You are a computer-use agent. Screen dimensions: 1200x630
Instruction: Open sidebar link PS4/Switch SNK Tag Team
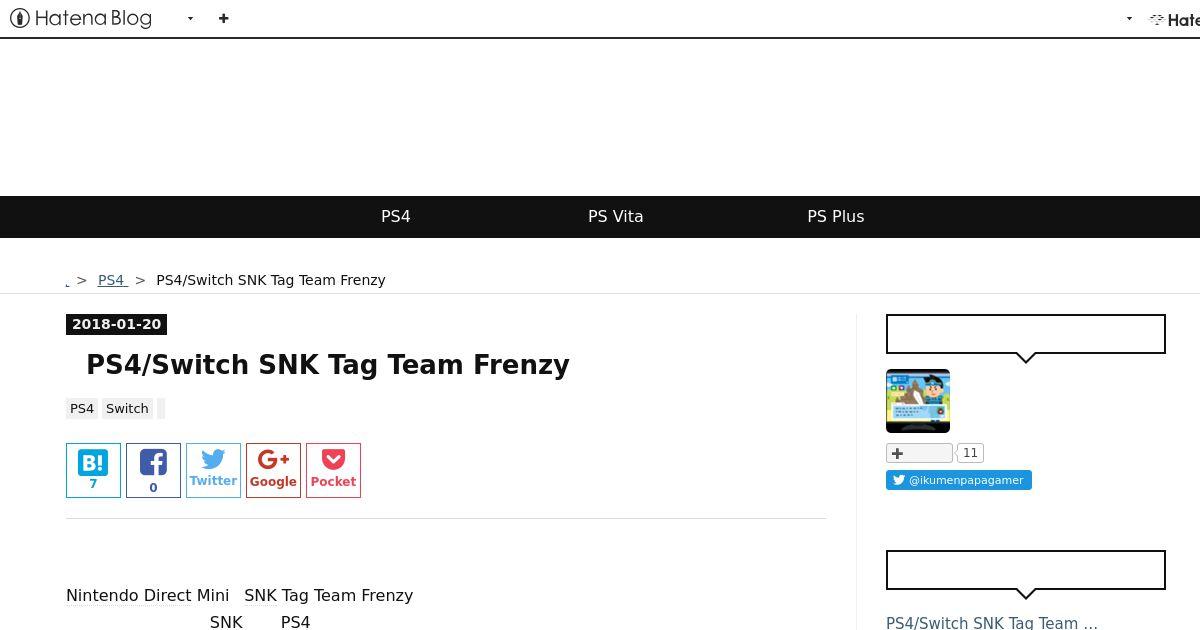click(992, 622)
